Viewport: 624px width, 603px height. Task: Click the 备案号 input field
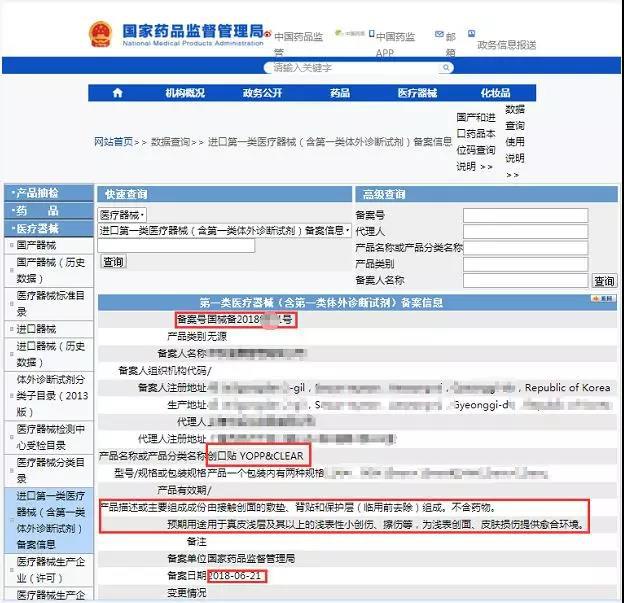(x=525, y=215)
